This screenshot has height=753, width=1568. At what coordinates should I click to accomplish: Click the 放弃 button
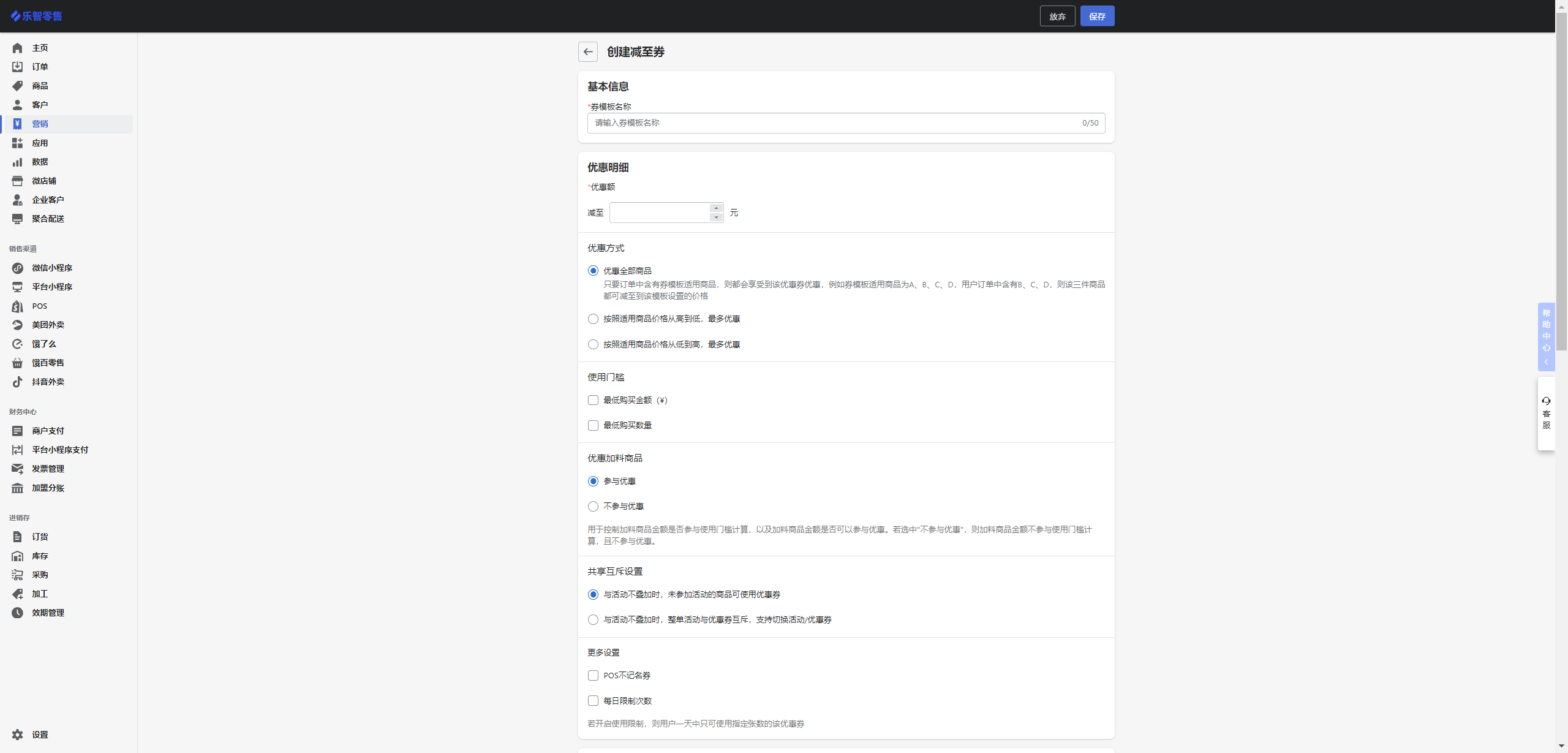pyautogui.click(x=1057, y=17)
